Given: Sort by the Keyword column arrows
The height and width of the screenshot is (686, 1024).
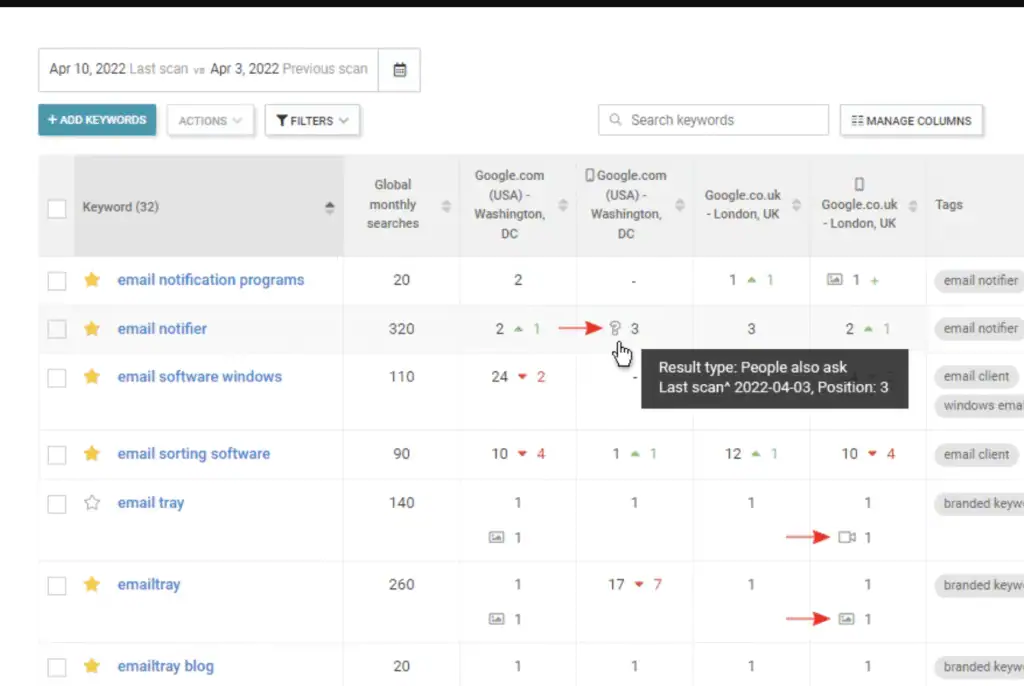Looking at the screenshot, I should 330,207.
